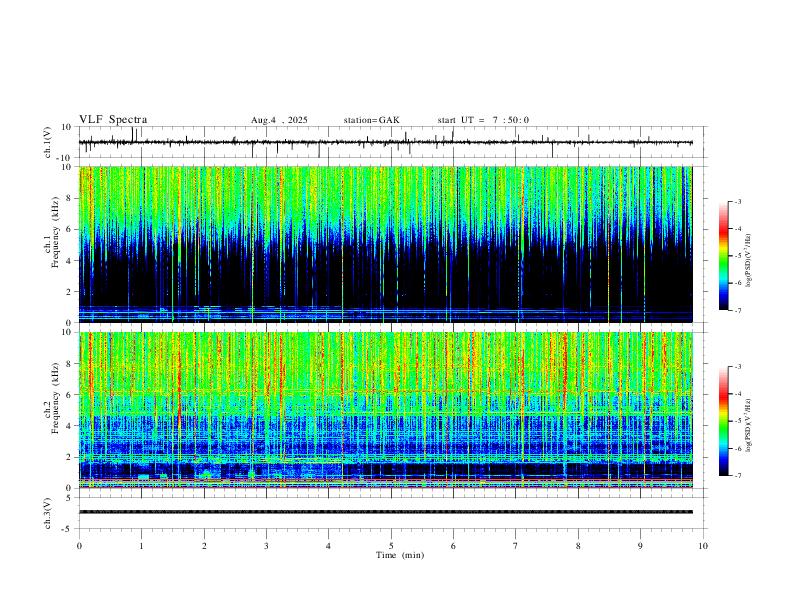Click the "-5" label on ch.2 colorbar
792x612 pixels.
pos(737,421)
